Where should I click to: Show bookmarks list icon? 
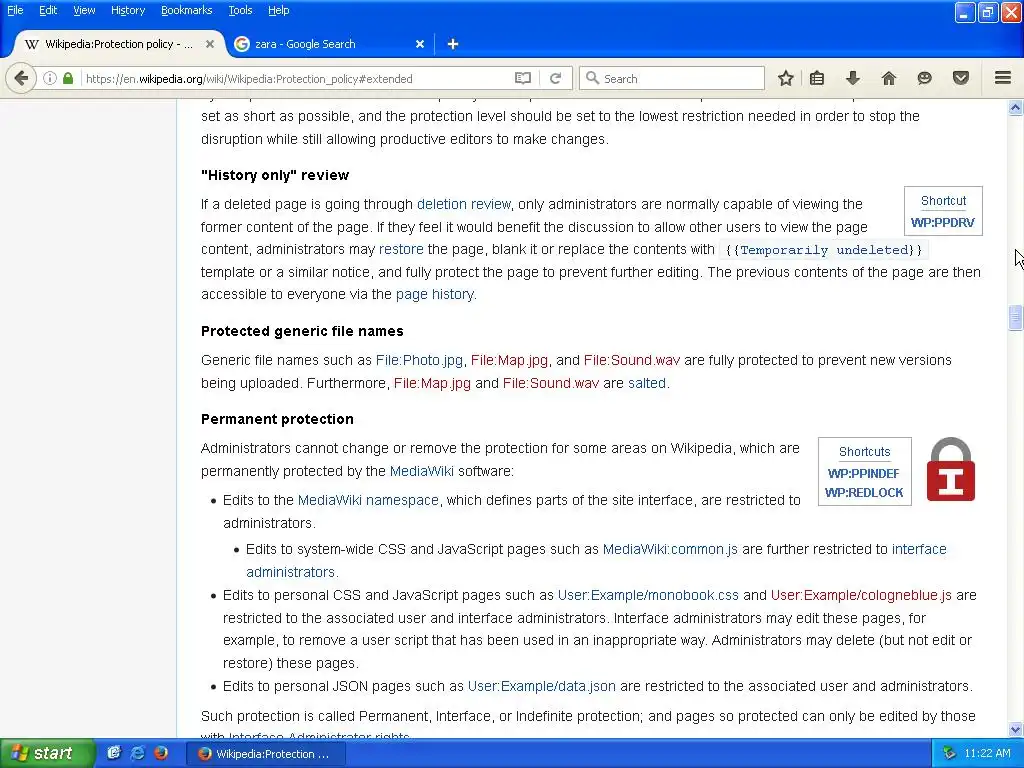click(x=817, y=78)
